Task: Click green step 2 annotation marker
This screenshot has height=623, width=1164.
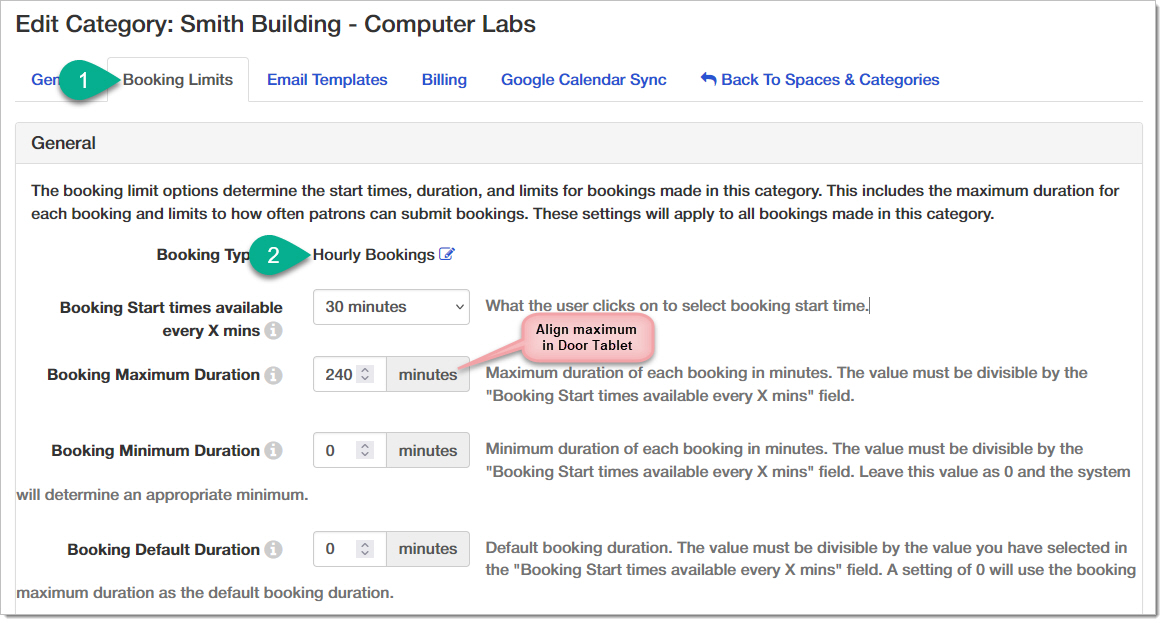Action: [x=274, y=255]
